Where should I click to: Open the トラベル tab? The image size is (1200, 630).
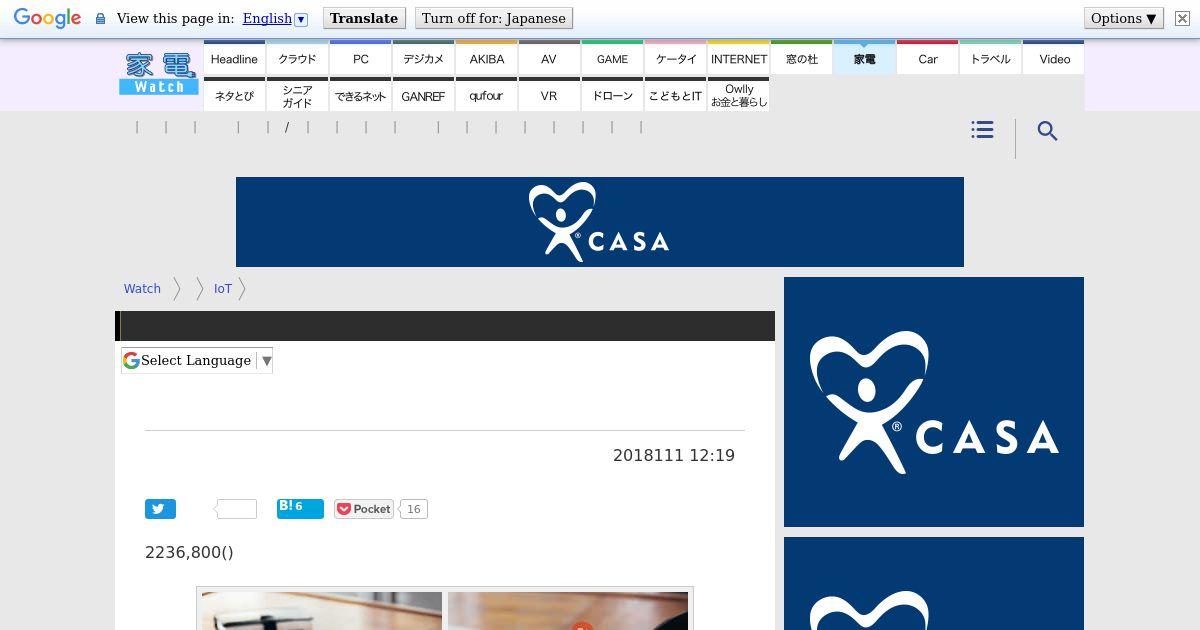(x=990, y=58)
